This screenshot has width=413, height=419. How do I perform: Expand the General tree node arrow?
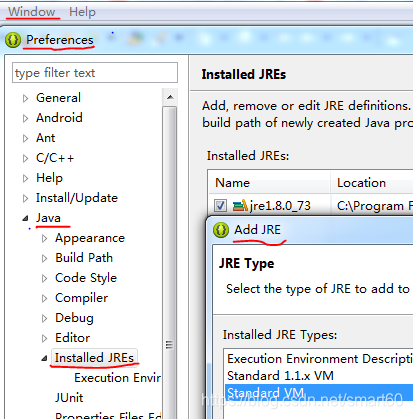click(x=25, y=98)
